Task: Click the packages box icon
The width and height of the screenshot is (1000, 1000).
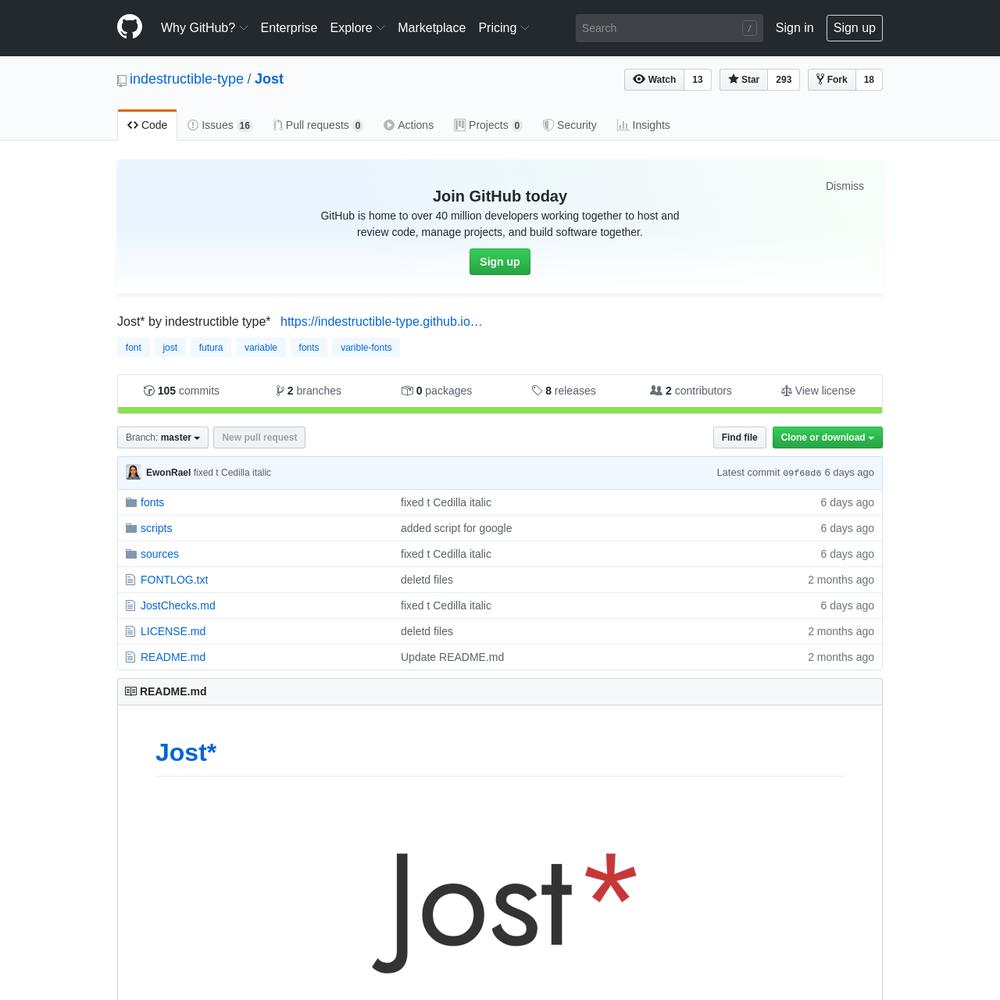Action: [407, 391]
